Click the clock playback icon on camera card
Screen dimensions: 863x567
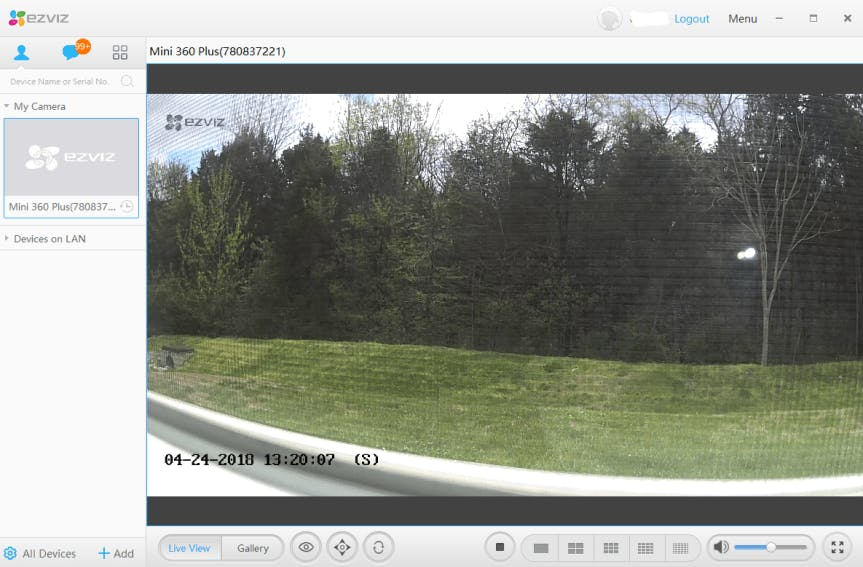[126, 207]
